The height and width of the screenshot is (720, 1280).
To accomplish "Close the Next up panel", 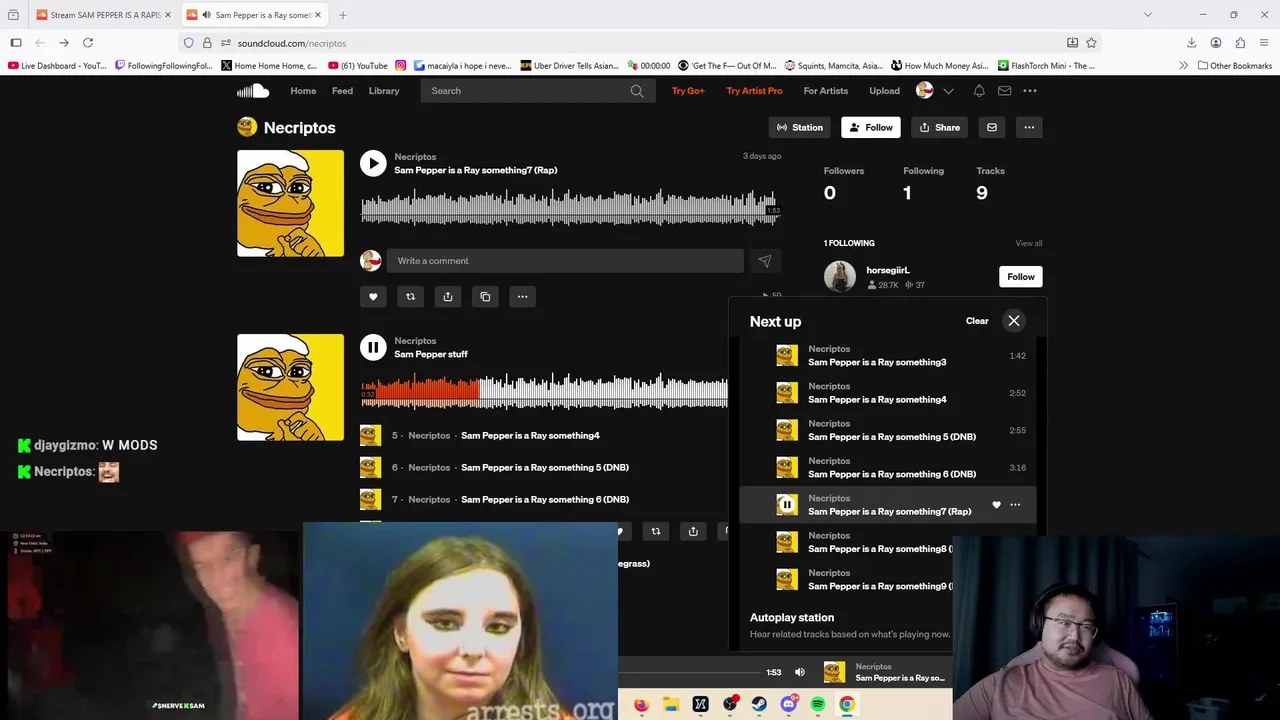I will 1014,321.
